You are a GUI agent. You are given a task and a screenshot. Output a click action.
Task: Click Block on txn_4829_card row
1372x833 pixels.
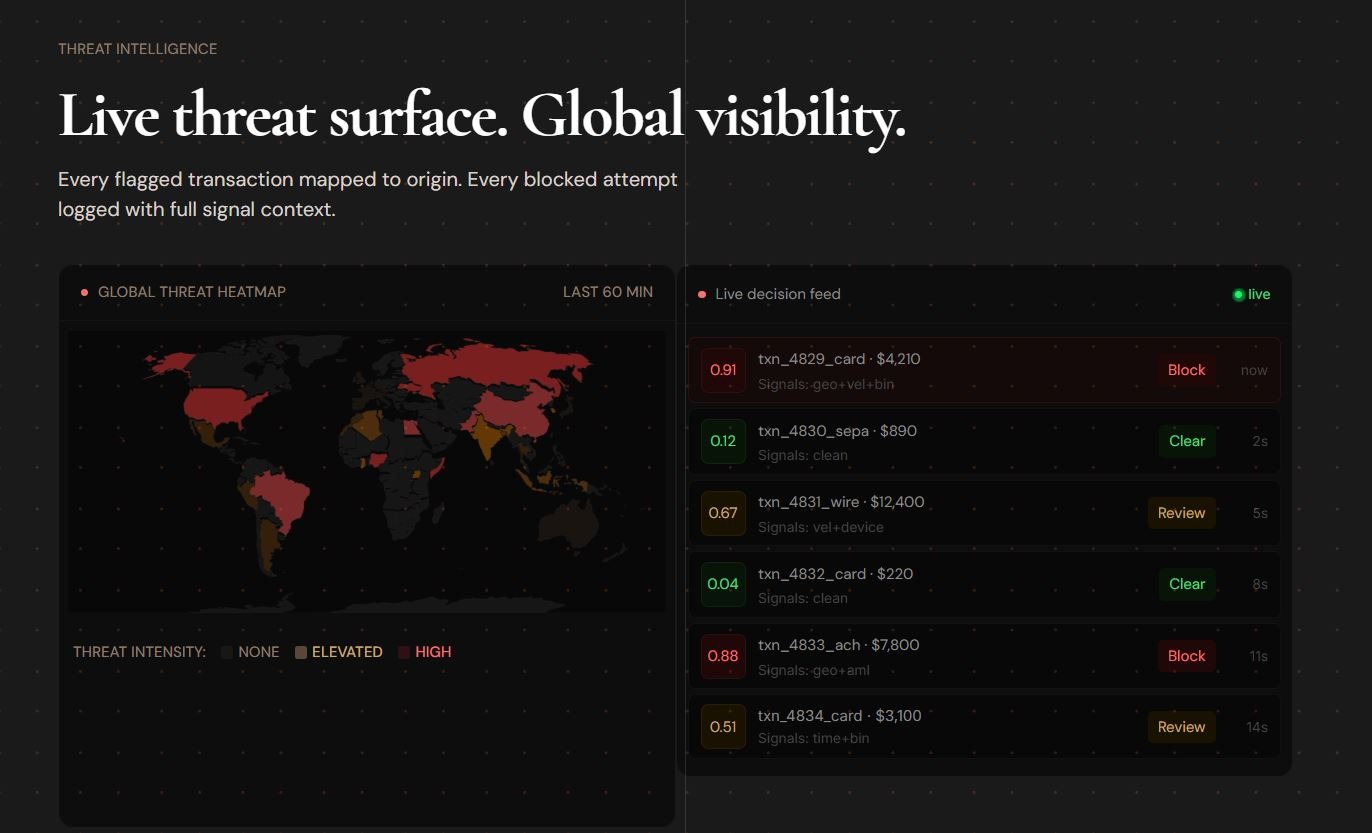pyautogui.click(x=1187, y=370)
